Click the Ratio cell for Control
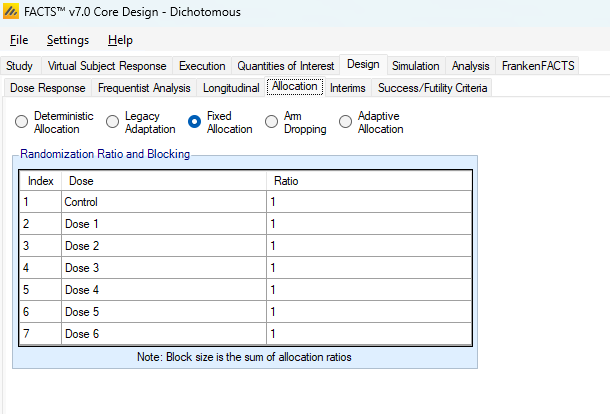This screenshot has width=610, height=414. pos(368,202)
